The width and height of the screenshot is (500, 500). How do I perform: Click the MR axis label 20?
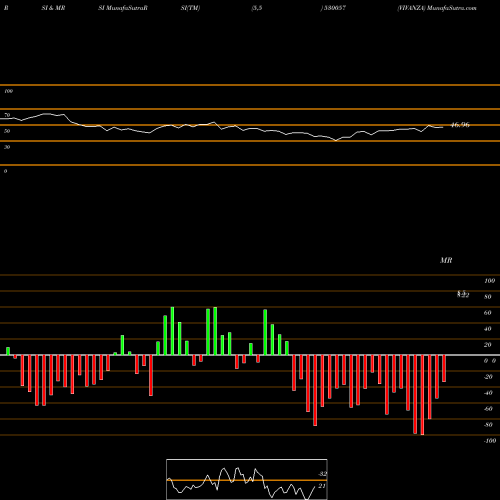tap(488, 345)
